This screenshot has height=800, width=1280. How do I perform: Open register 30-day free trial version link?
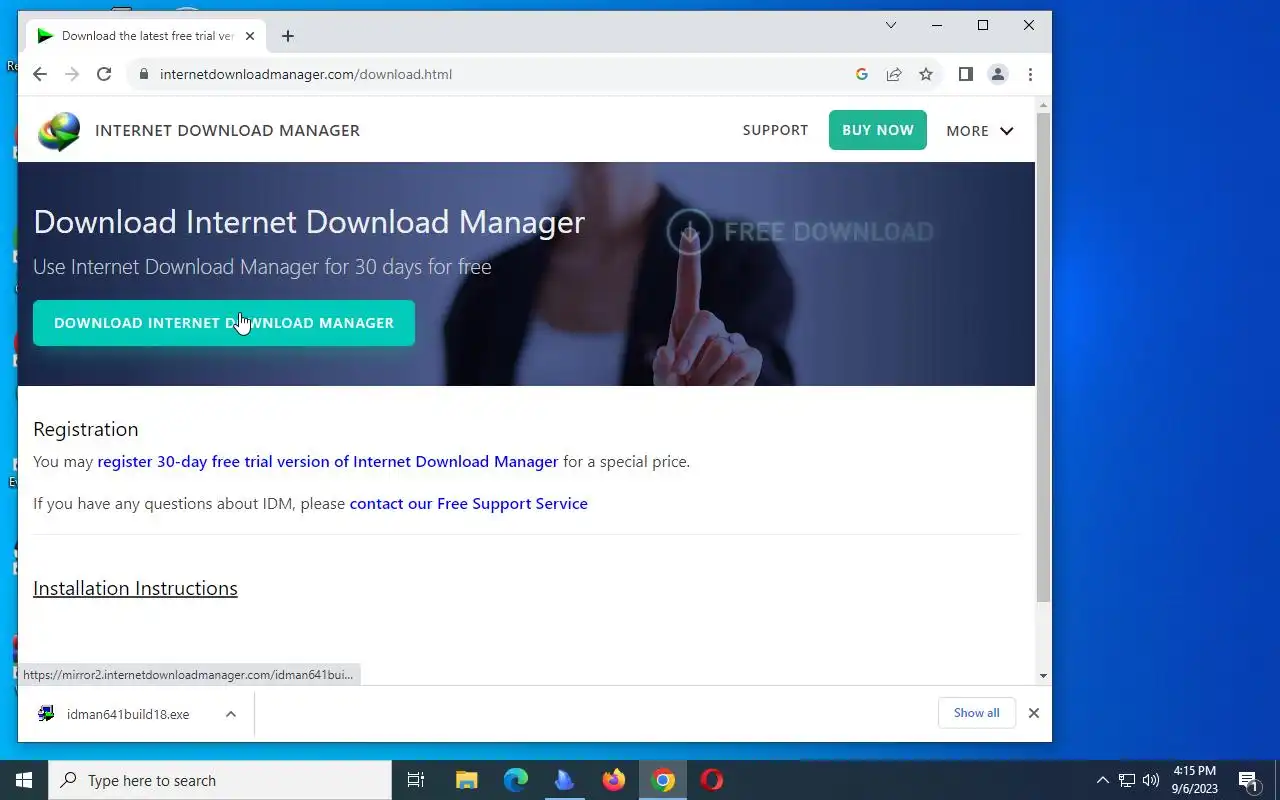[328, 462]
